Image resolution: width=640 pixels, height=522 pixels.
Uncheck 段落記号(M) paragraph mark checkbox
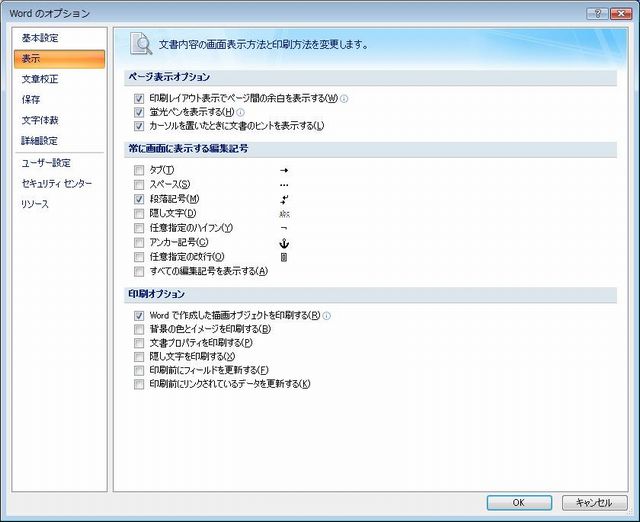pos(139,199)
